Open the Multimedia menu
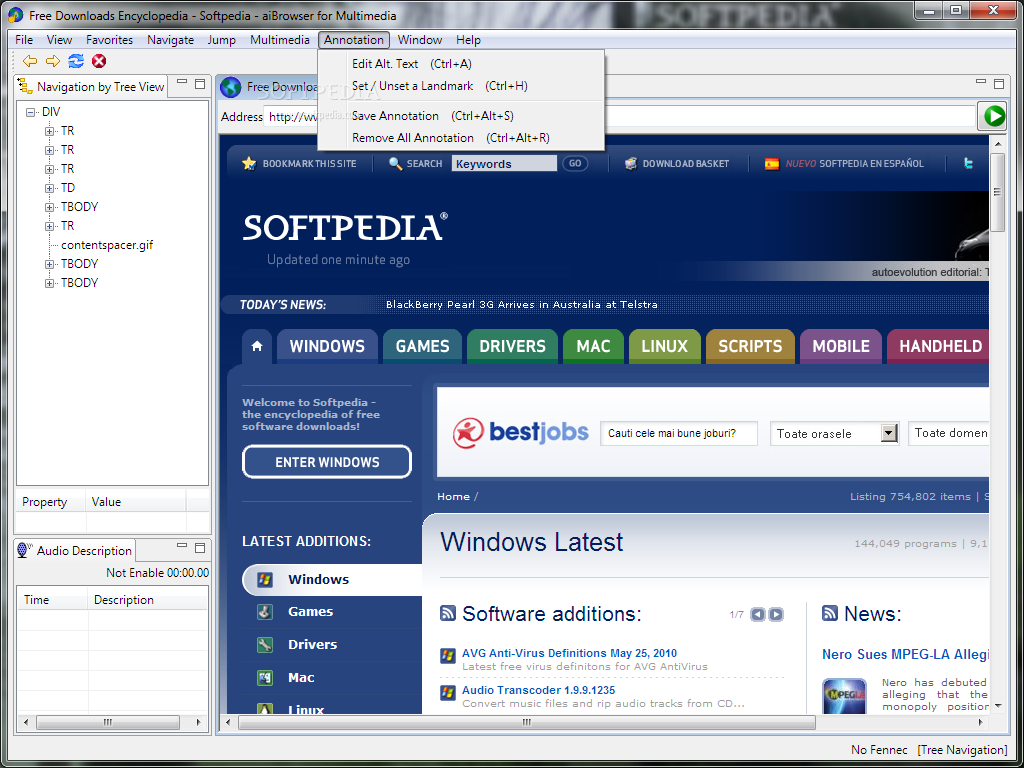 click(x=280, y=40)
